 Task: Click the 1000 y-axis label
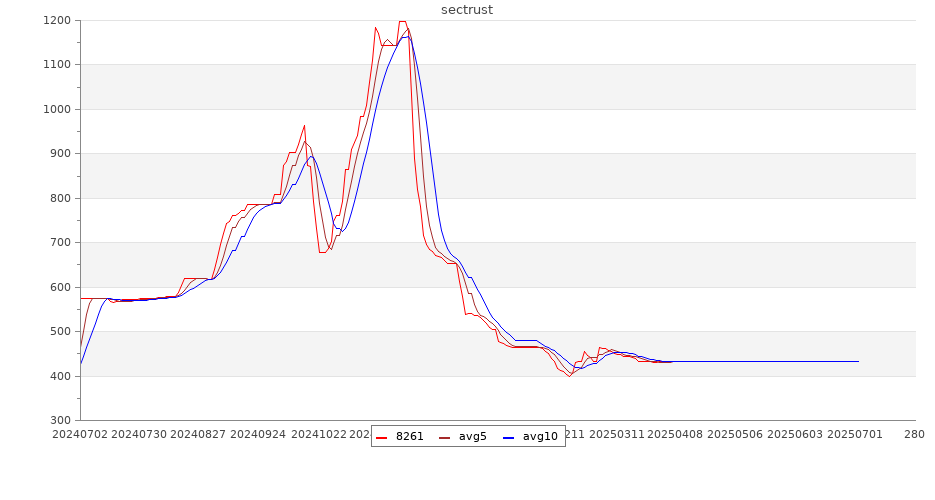point(56,109)
